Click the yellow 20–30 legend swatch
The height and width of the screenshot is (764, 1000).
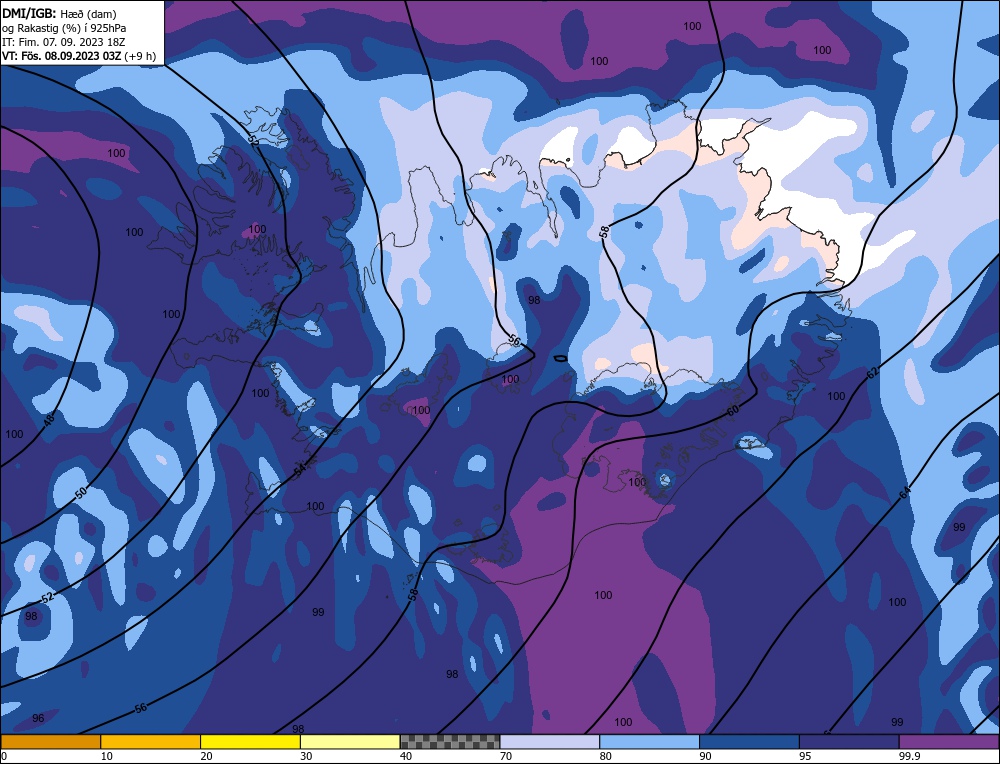[250, 742]
